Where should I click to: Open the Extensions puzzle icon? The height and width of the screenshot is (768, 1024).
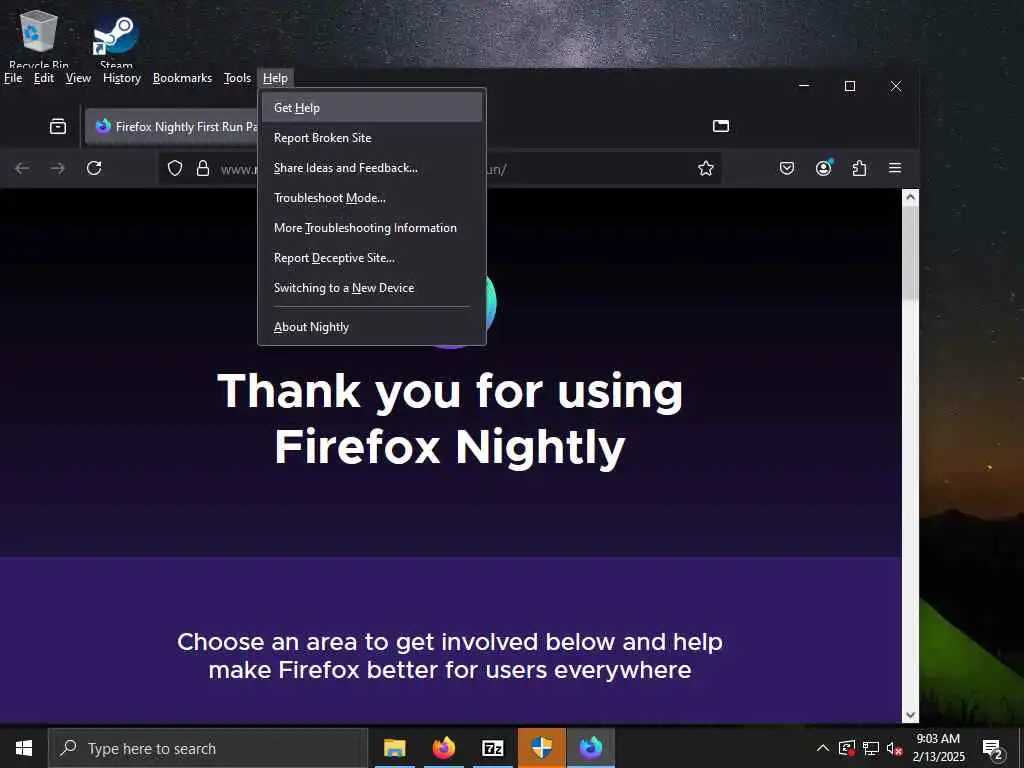[x=859, y=168]
